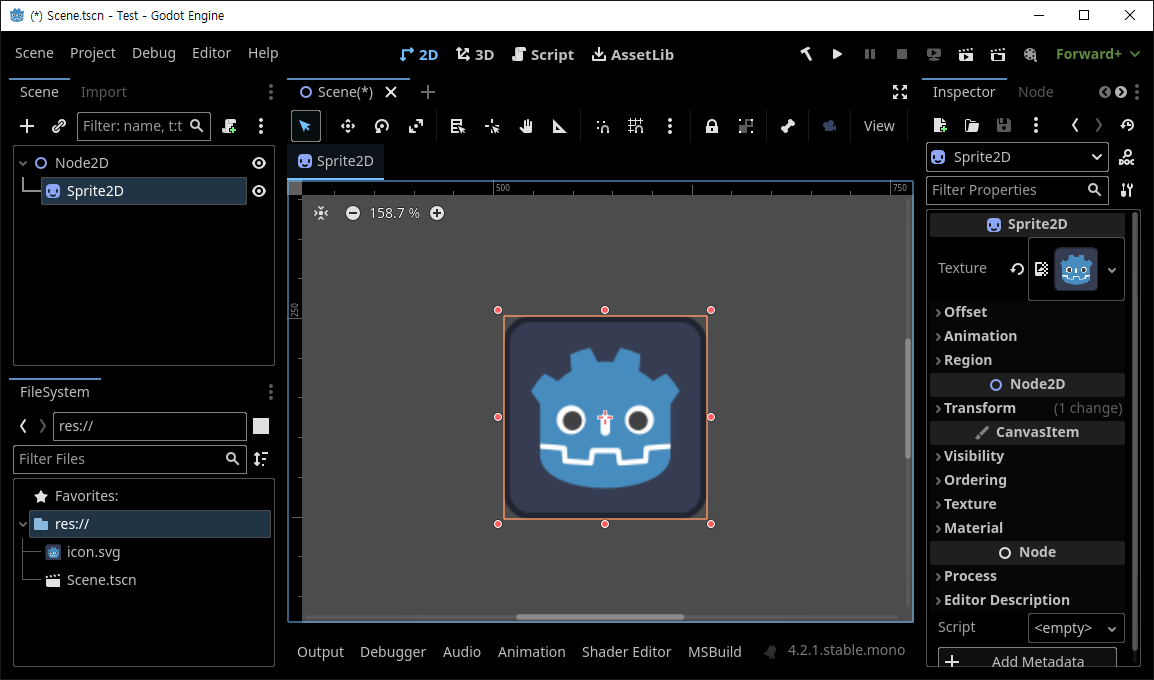Image resolution: width=1154 pixels, height=680 pixels.
Task: Switch to the 3D workspace
Action: tap(475, 54)
